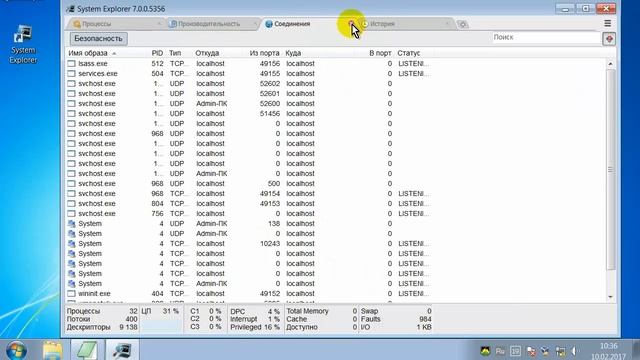Open System Explorer desktop shortcut

tap(23, 45)
